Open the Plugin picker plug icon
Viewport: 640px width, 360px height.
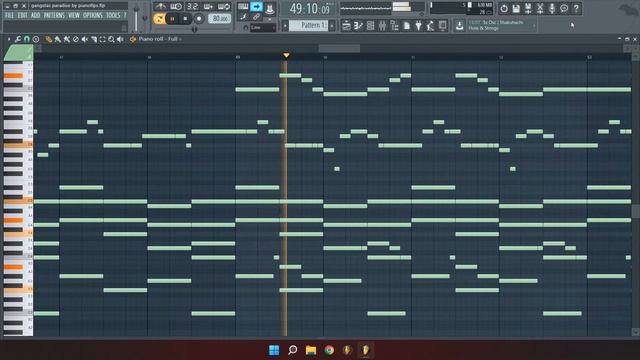[418, 26]
